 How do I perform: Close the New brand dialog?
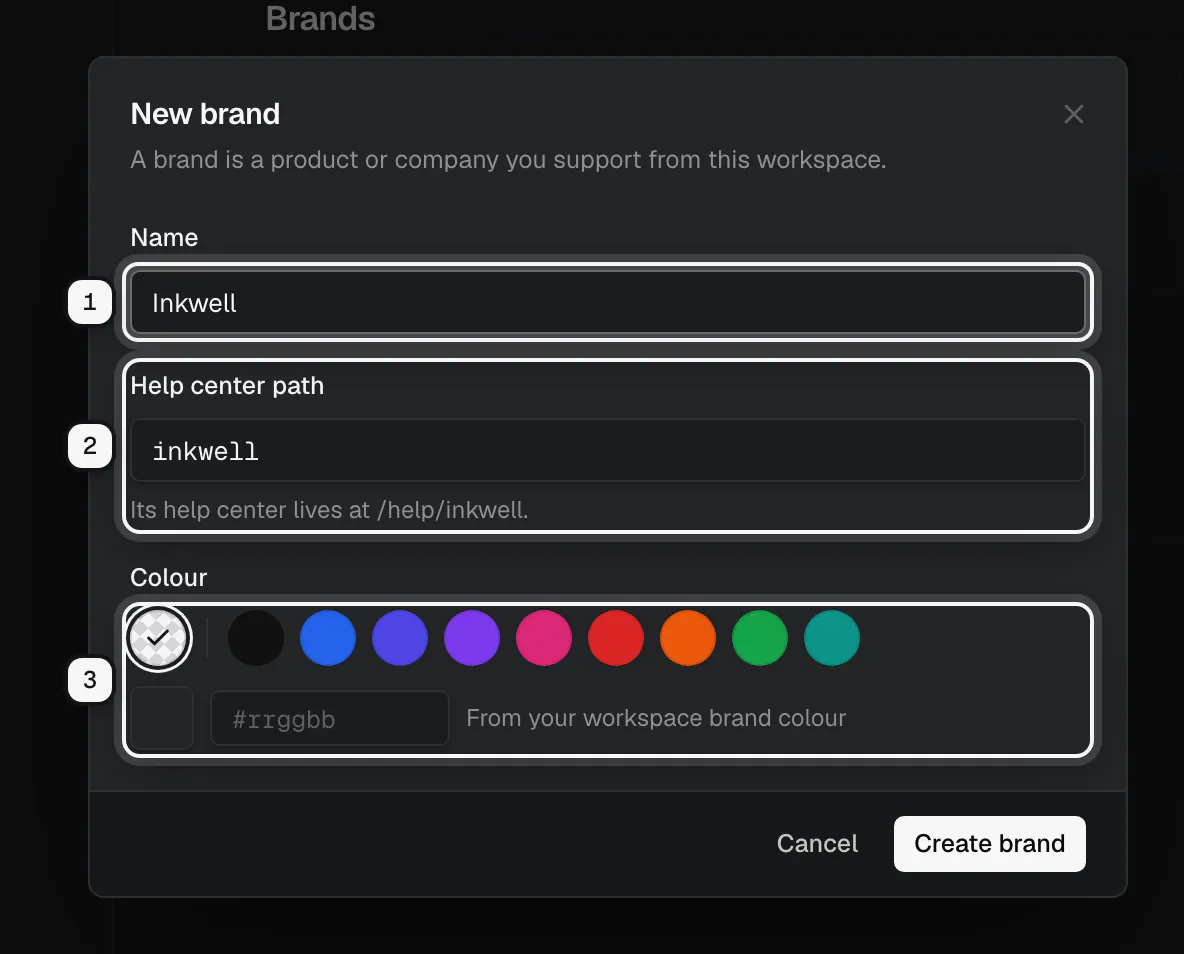[x=1073, y=114]
